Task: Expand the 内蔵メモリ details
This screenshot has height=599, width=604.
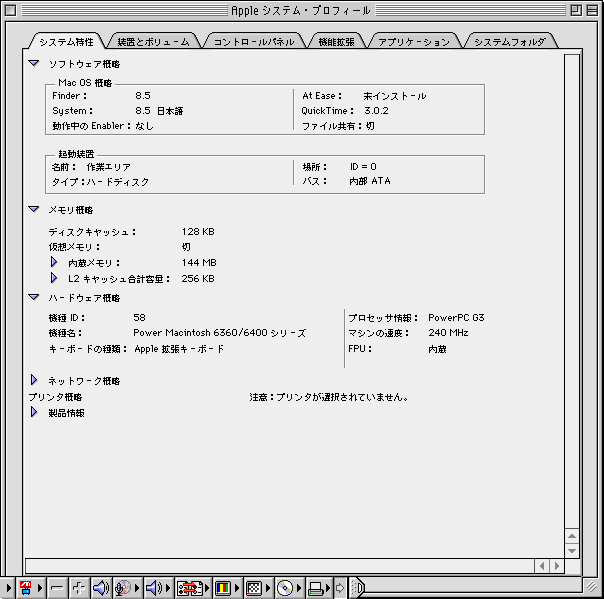Action: pos(54,262)
